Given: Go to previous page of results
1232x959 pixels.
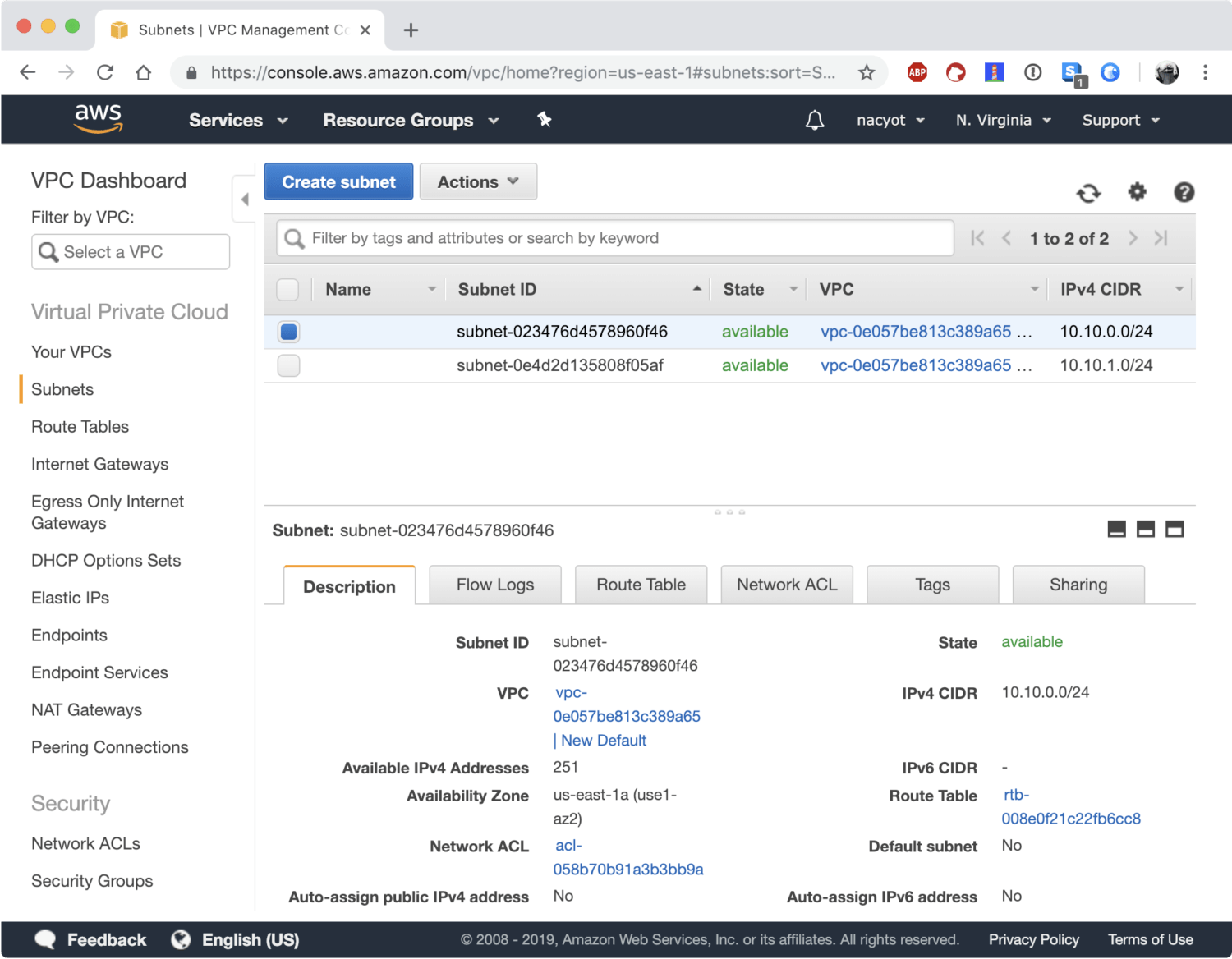Looking at the screenshot, I should click(1006, 238).
